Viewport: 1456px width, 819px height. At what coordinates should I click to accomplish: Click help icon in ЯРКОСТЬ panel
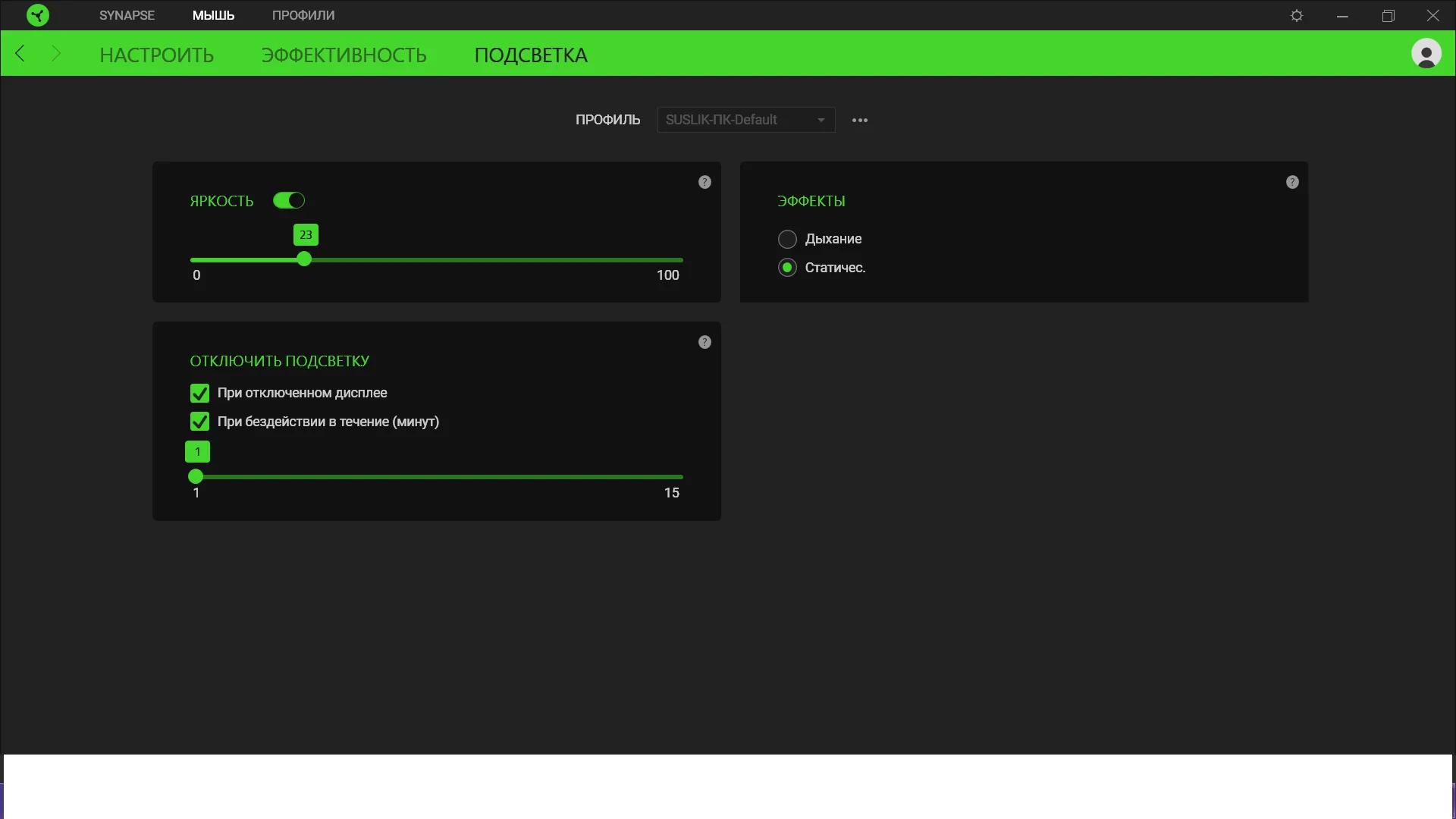[704, 182]
